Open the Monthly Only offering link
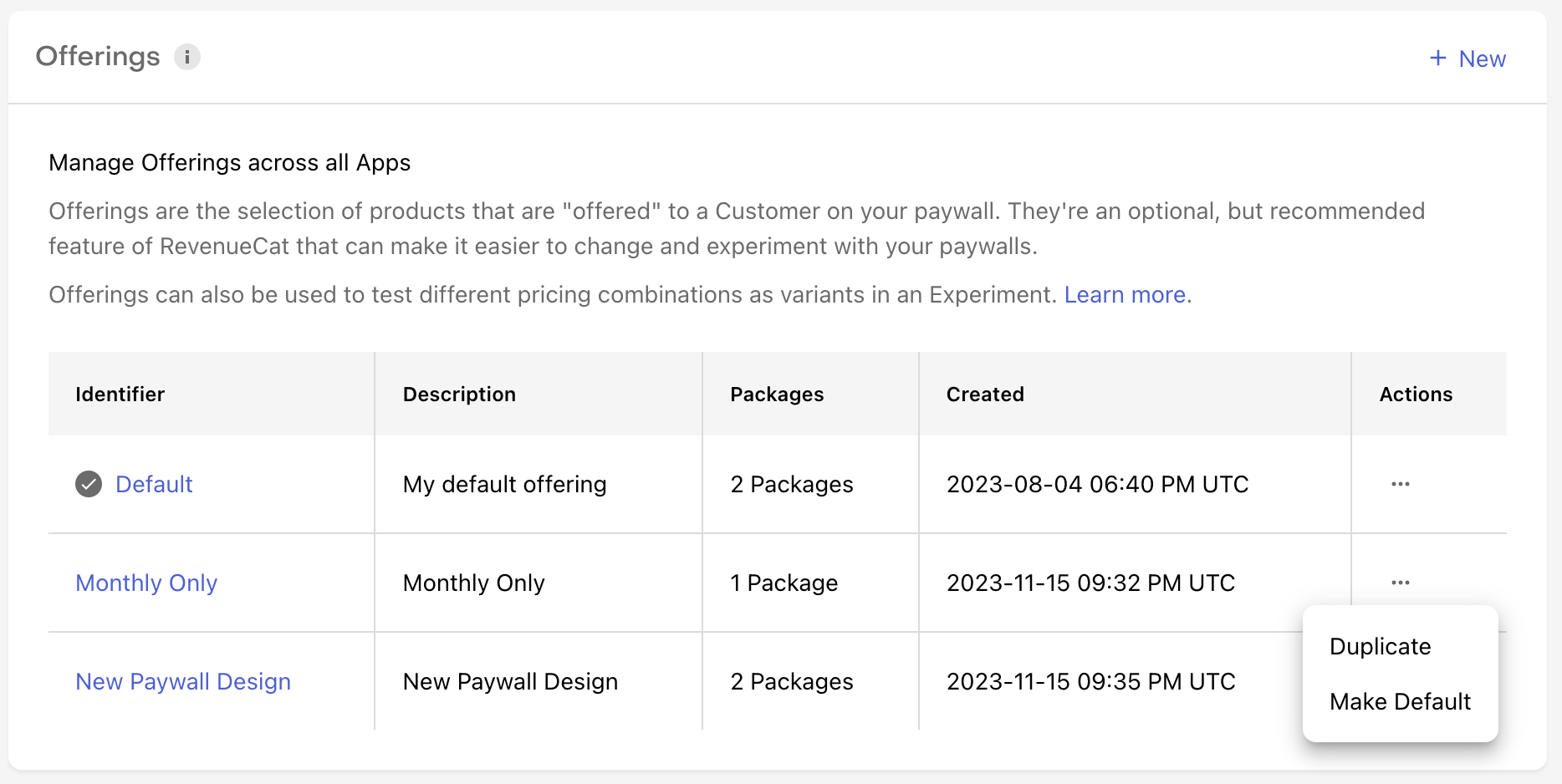 point(146,583)
